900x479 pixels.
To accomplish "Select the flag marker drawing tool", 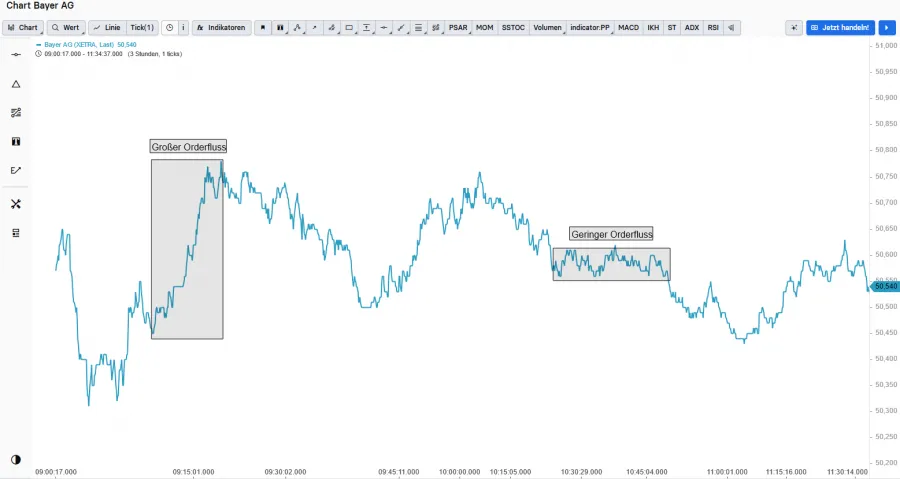I will pyautogui.click(x=263, y=28).
